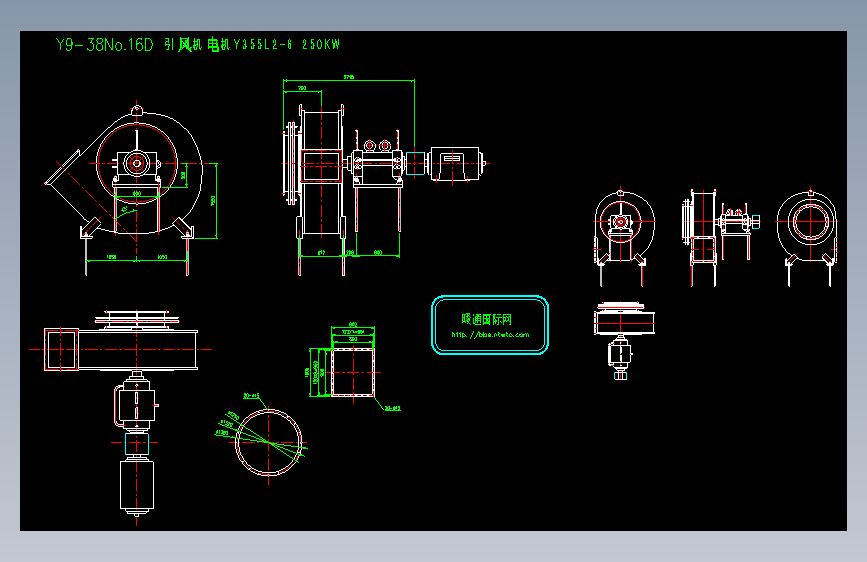This screenshot has width=867, height=562.
Task: Click the "3745" overall length dimension
Action: point(349,77)
